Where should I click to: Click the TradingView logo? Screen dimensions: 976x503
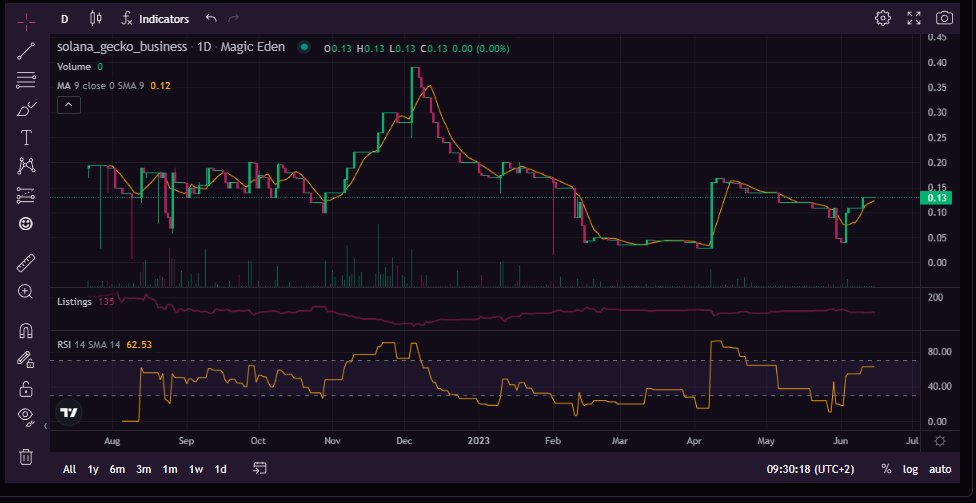(69, 412)
